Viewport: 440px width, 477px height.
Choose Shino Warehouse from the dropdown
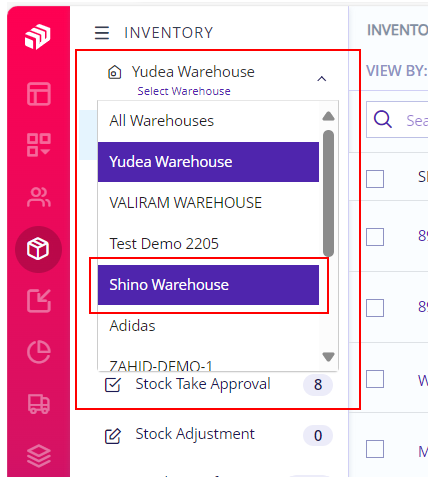pyautogui.click(x=208, y=285)
